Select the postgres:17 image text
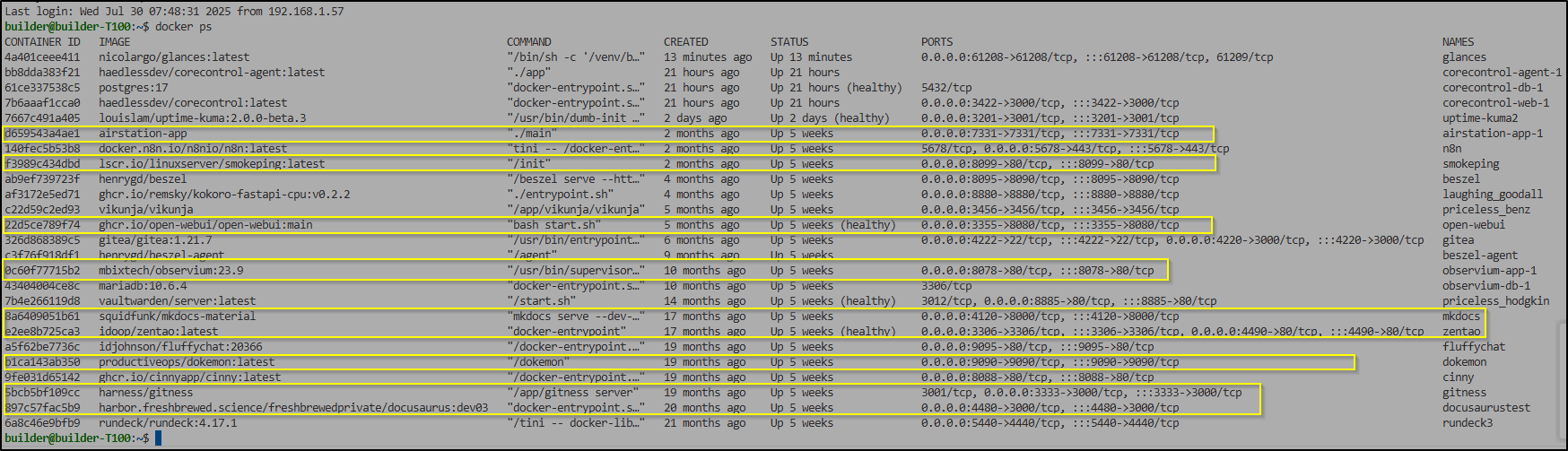1568x451 pixels. [134, 88]
